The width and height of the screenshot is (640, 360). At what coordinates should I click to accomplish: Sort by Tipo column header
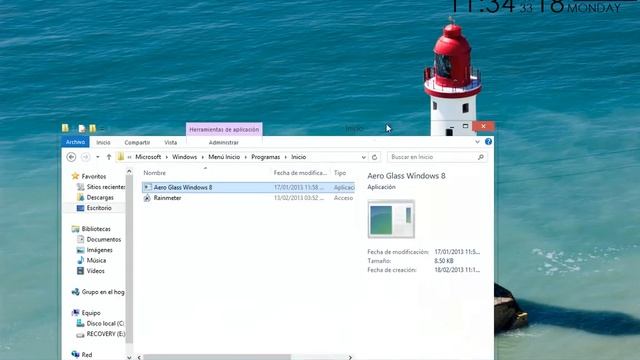[x=340, y=173]
